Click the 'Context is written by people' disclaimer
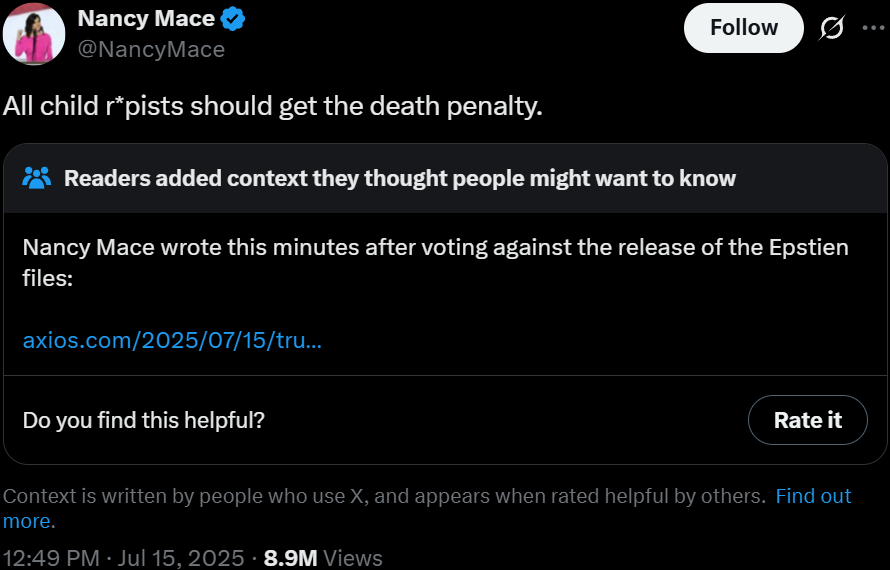 tap(384, 496)
